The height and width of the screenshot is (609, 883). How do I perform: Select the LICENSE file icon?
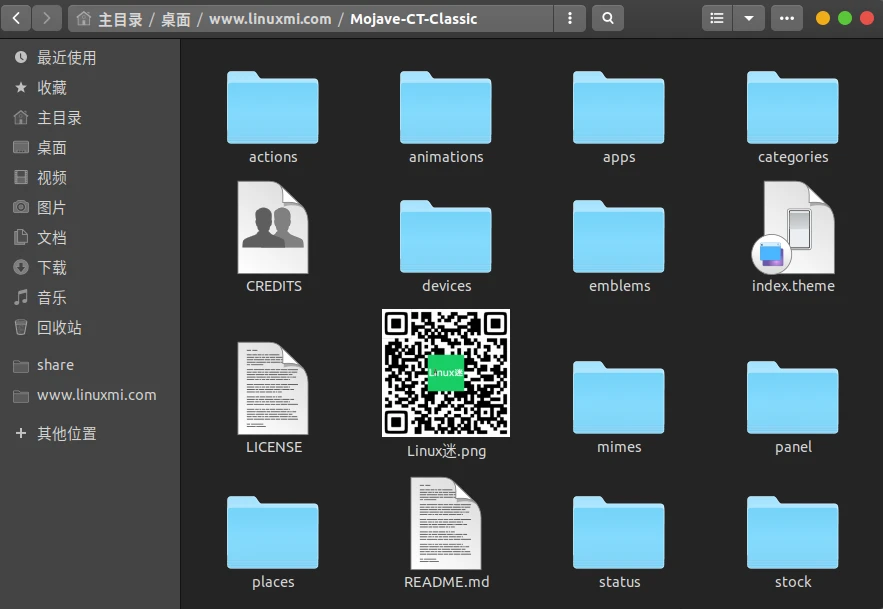click(273, 388)
